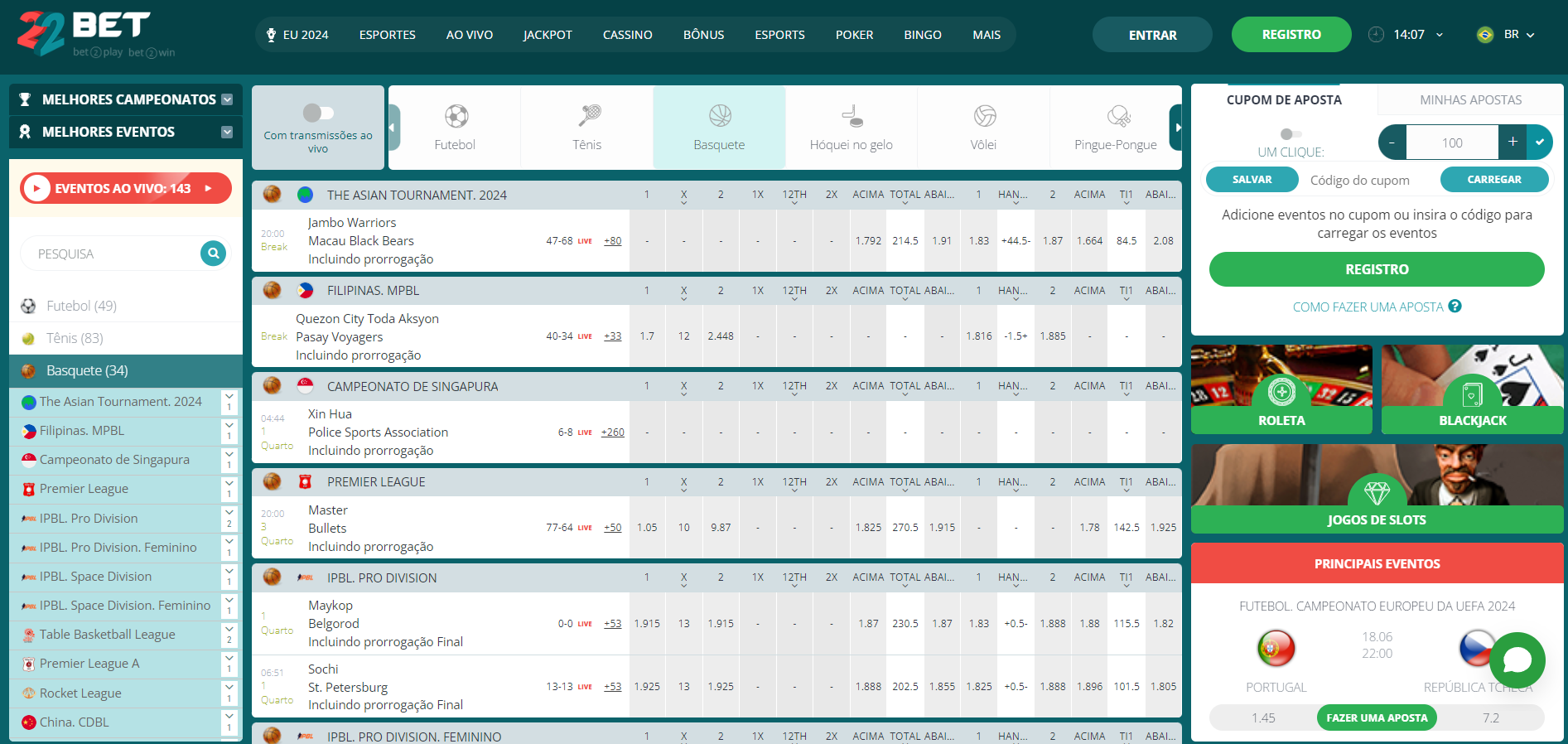The width and height of the screenshot is (1568, 744).
Task: Expand IPBL. Pro Division sidebar league
Action: click(229, 519)
